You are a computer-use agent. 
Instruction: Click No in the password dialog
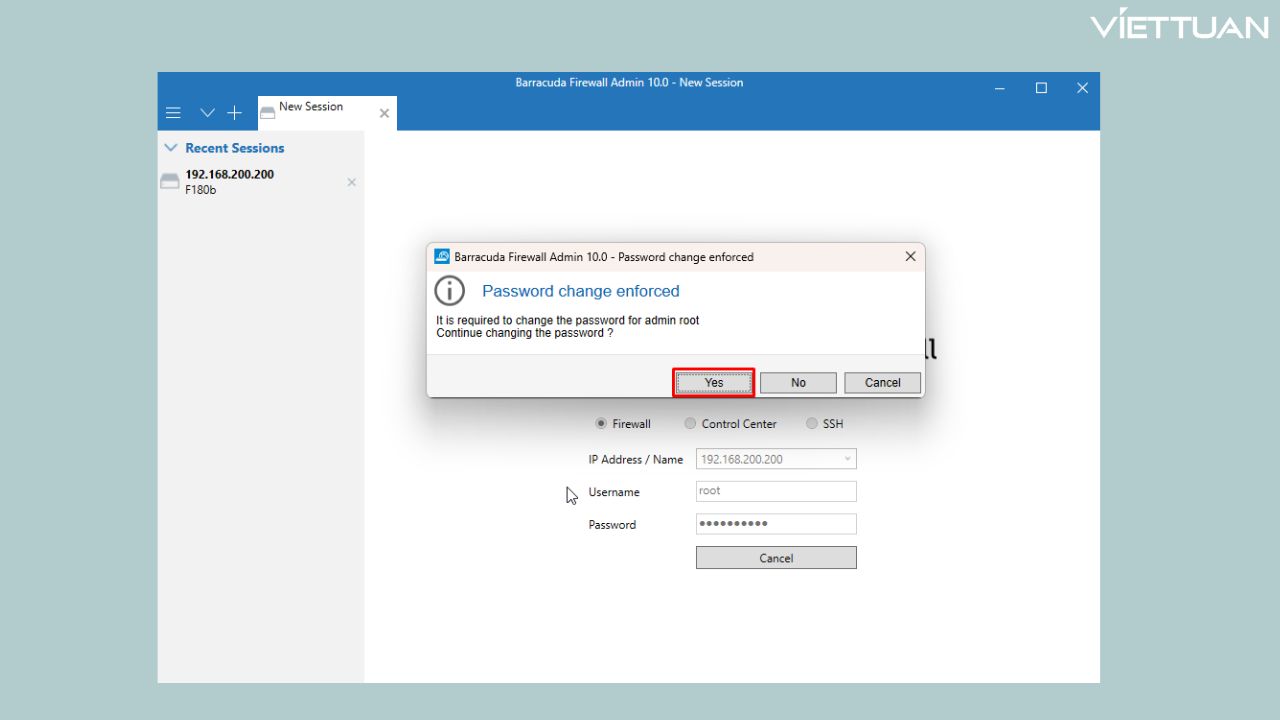pyautogui.click(x=798, y=383)
